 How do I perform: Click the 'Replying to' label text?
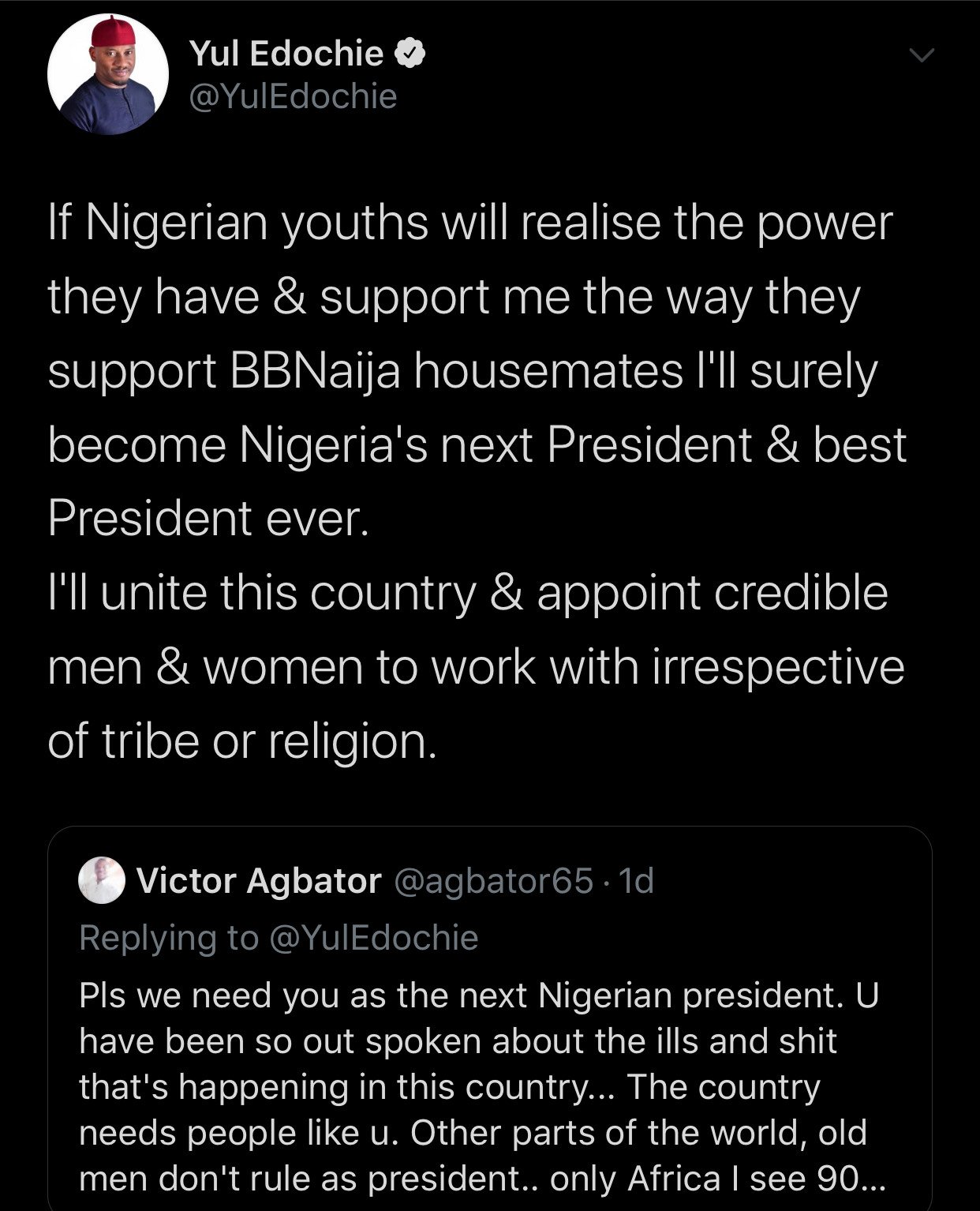[169, 938]
